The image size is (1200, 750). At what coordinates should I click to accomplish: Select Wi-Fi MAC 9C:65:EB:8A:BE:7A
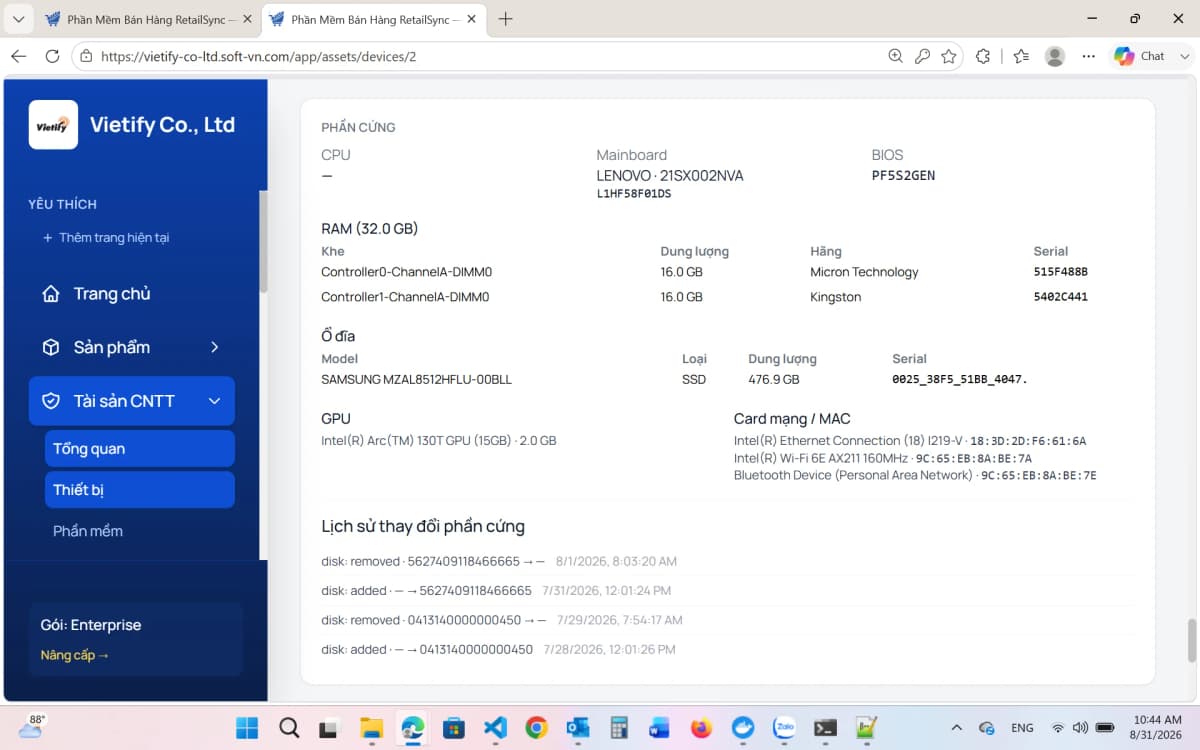973,458
